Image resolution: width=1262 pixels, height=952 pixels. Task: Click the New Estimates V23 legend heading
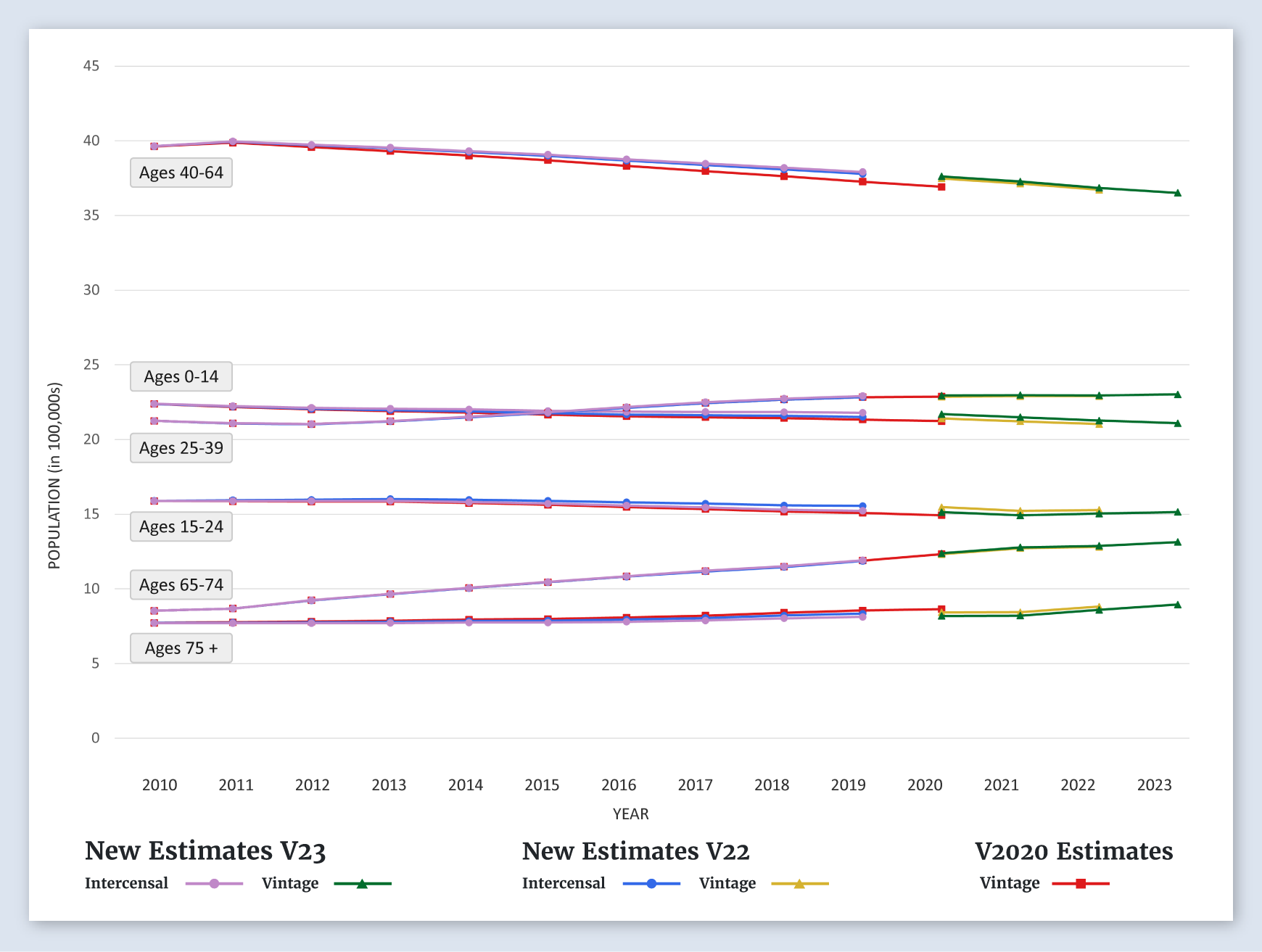(x=205, y=851)
